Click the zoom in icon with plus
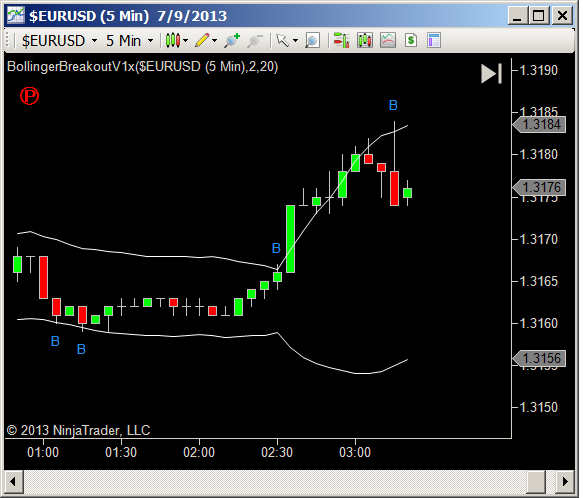583x498 pixels. tap(232, 40)
